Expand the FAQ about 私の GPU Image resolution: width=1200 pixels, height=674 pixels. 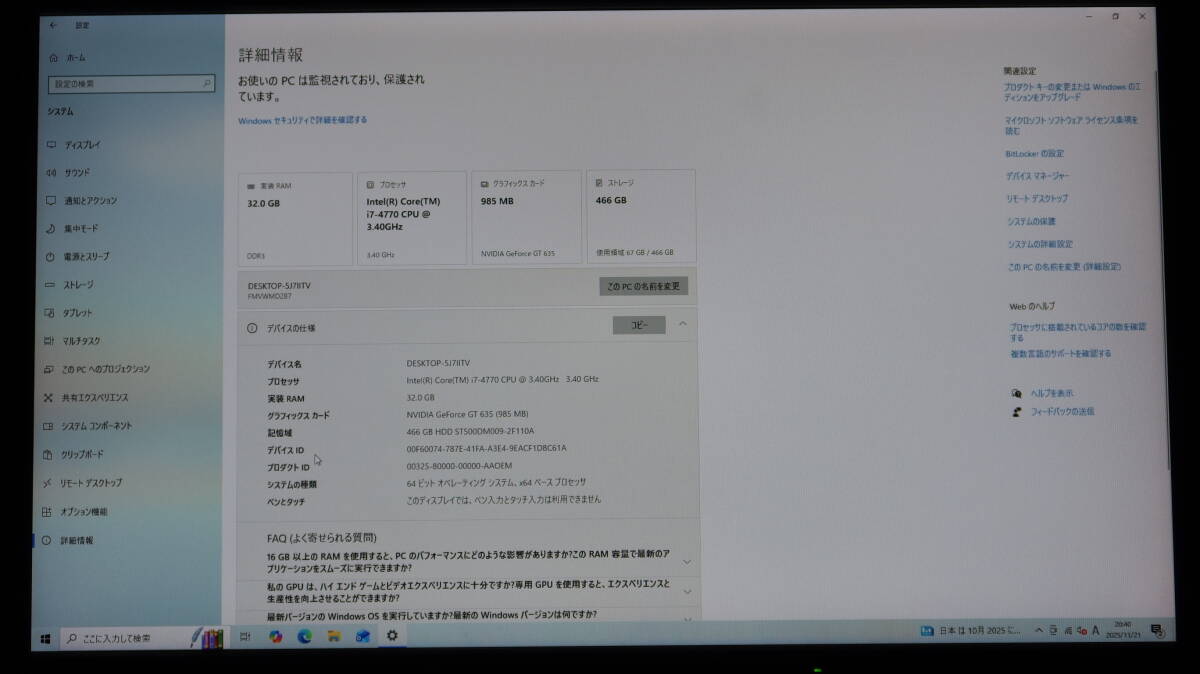click(687, 591)
